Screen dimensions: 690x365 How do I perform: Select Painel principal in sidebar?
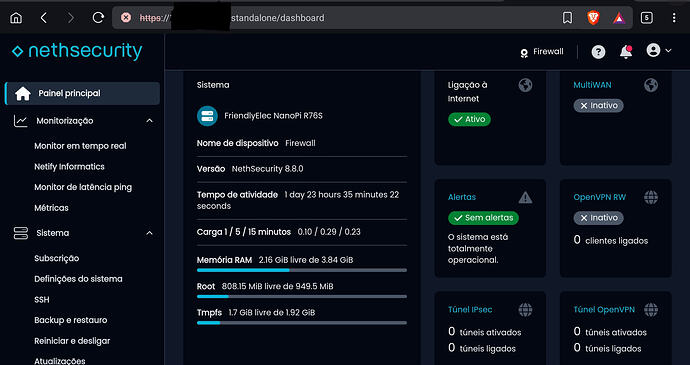click(82, 93)
